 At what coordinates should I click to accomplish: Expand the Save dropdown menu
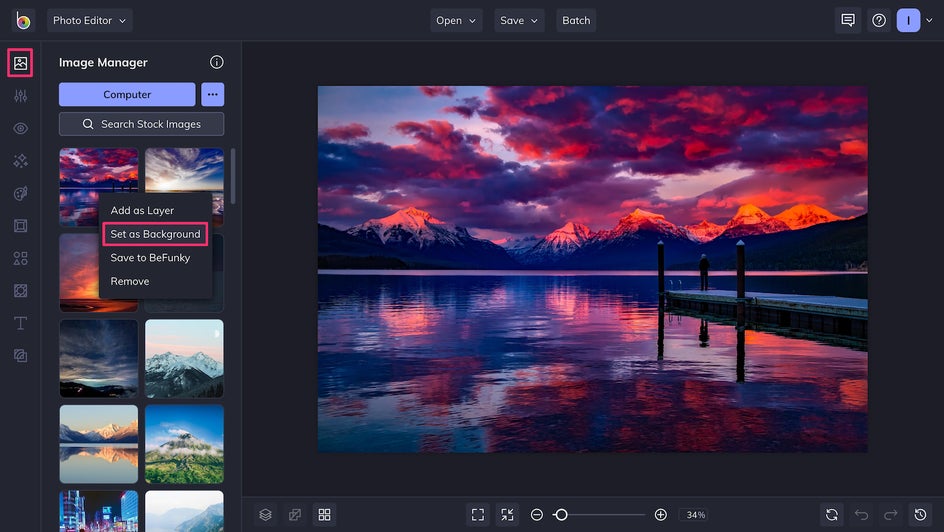[x=519, y=20]
